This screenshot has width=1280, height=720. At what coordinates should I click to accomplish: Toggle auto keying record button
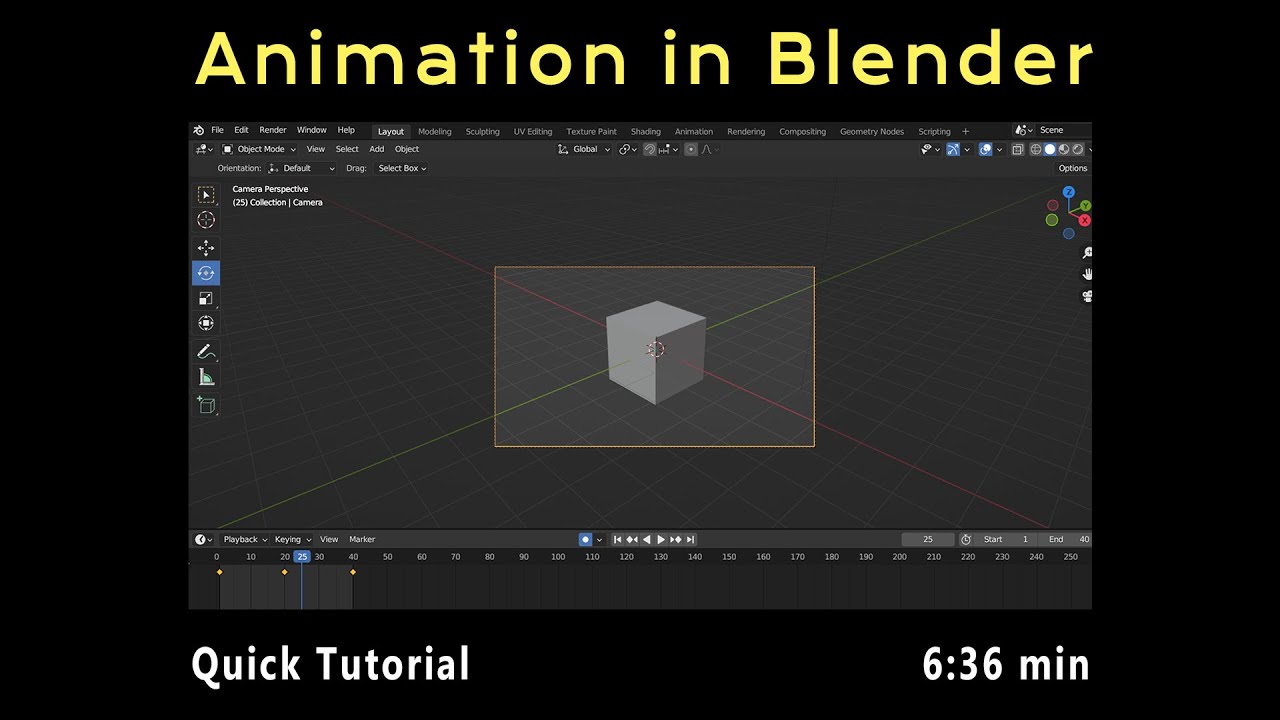(x=585, y=540)
